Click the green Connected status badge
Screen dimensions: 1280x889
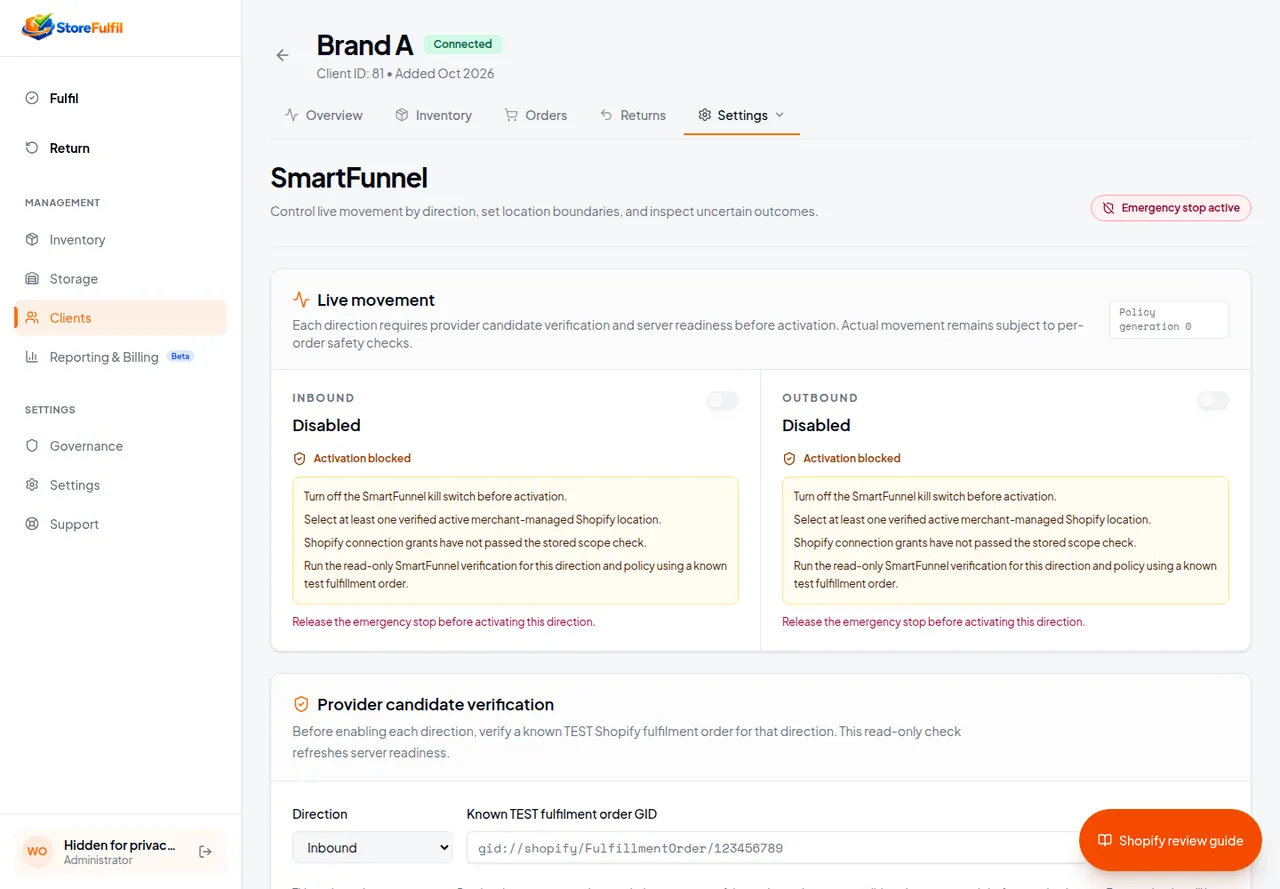(463, 44)
